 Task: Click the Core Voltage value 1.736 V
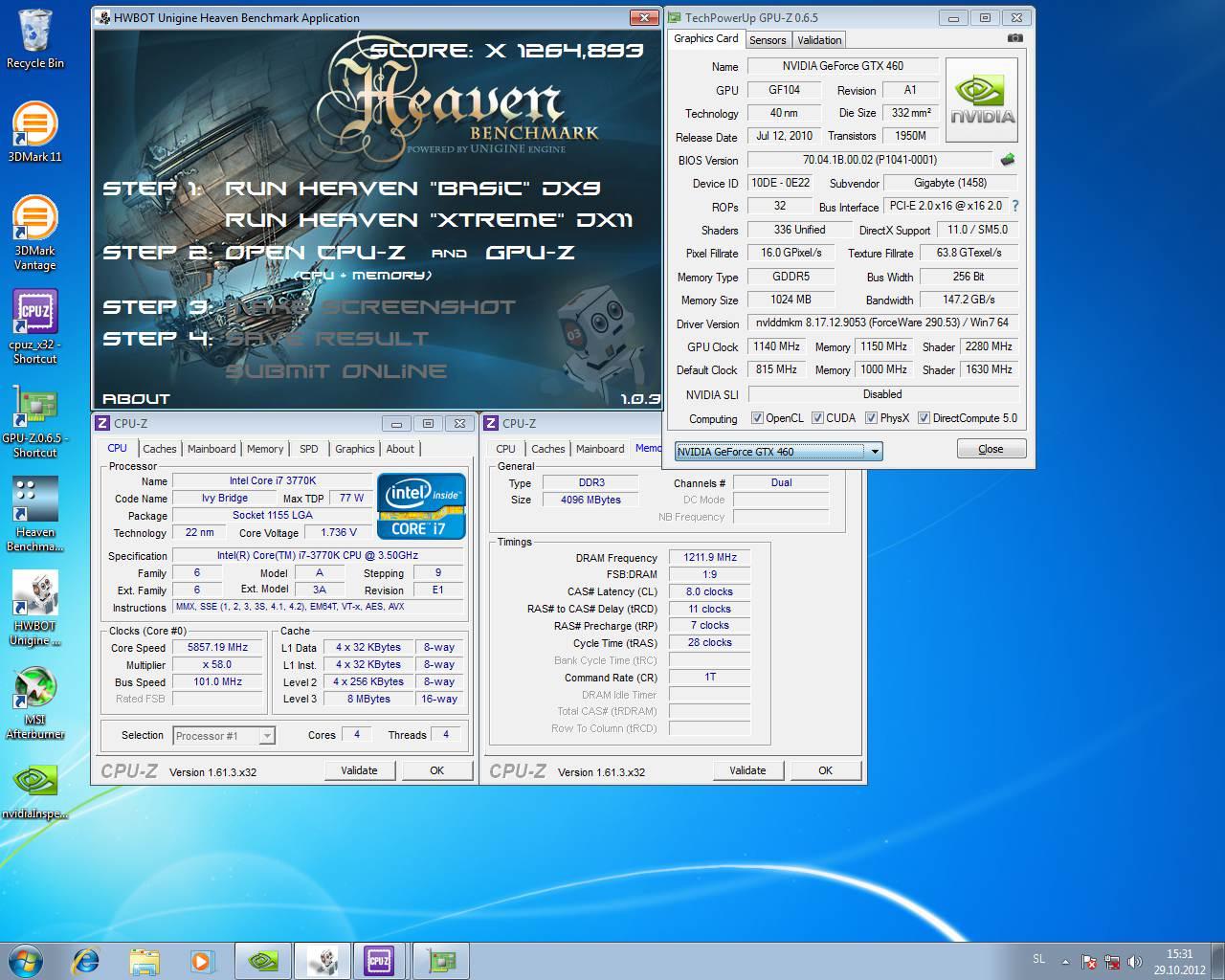point(339,532)
